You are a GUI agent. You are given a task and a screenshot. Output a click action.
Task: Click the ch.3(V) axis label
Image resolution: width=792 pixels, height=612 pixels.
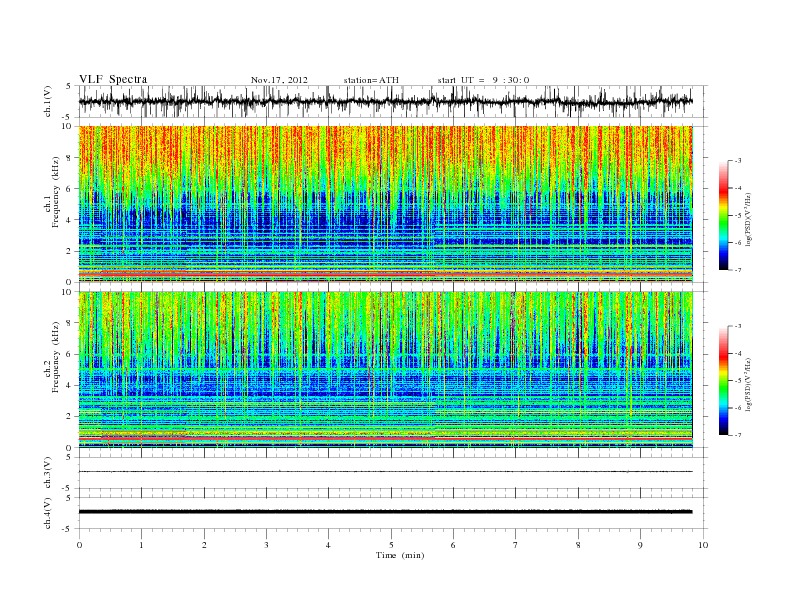click(47, 472)
